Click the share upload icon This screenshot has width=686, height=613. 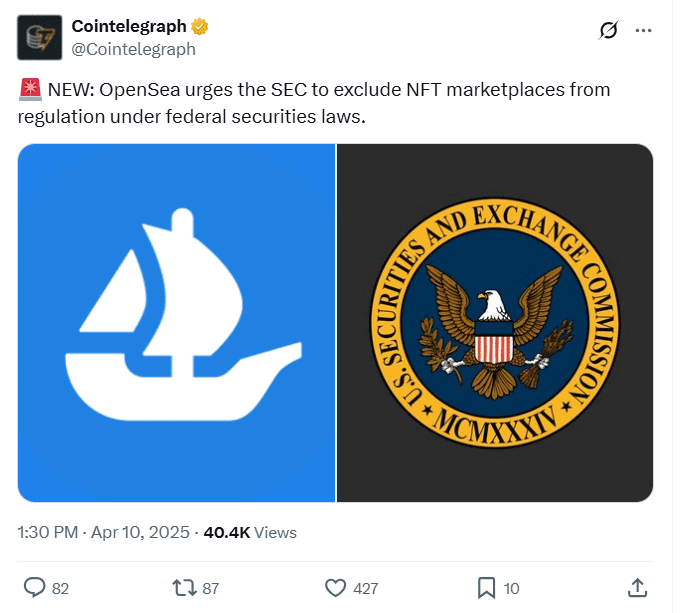[637, 587]
